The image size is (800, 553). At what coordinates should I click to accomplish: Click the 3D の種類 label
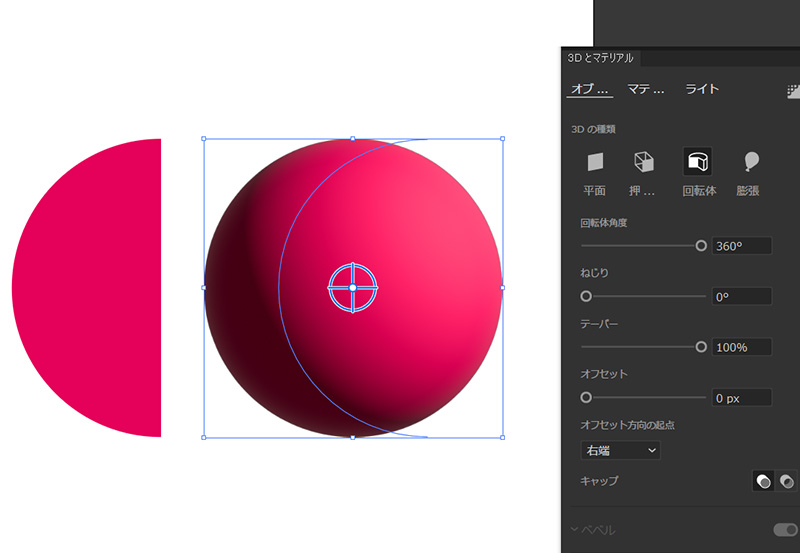[593, 130]
